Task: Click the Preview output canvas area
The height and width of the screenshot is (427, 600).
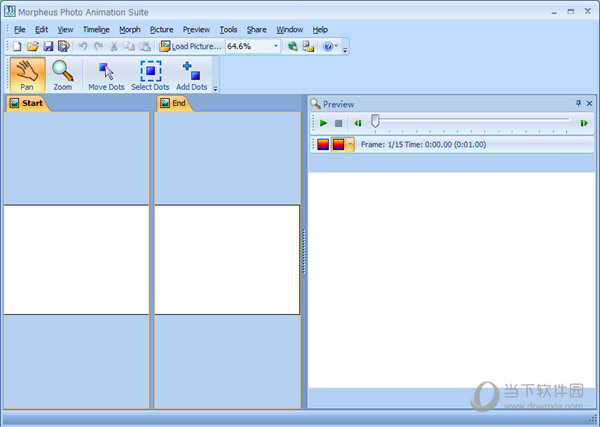Action: tap(451, 280)
